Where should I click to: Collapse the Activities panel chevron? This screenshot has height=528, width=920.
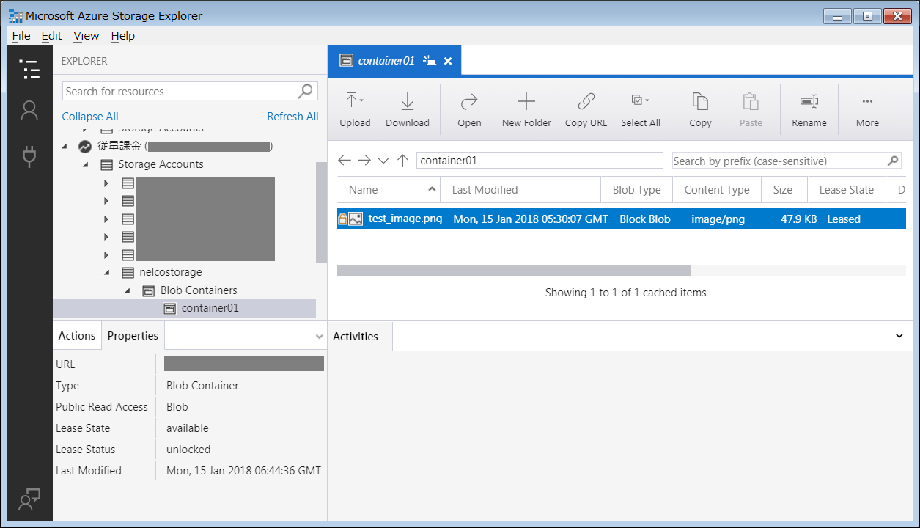pyautogui.click(x=900, y=336)
